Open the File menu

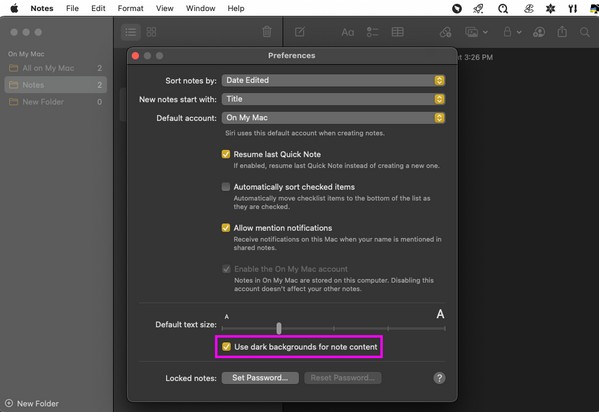coord(72,8)
